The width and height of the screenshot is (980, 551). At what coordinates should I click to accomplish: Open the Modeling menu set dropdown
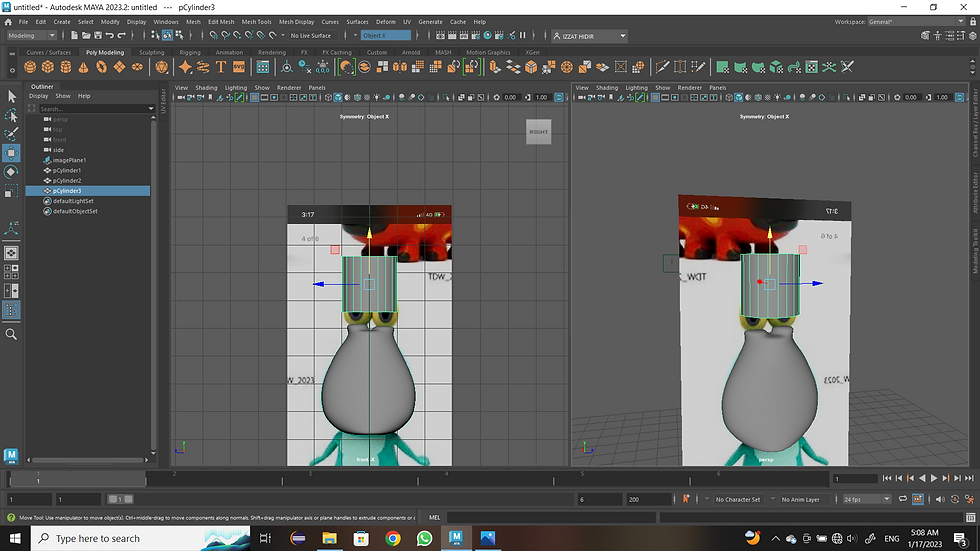click(x=31, y=36)
